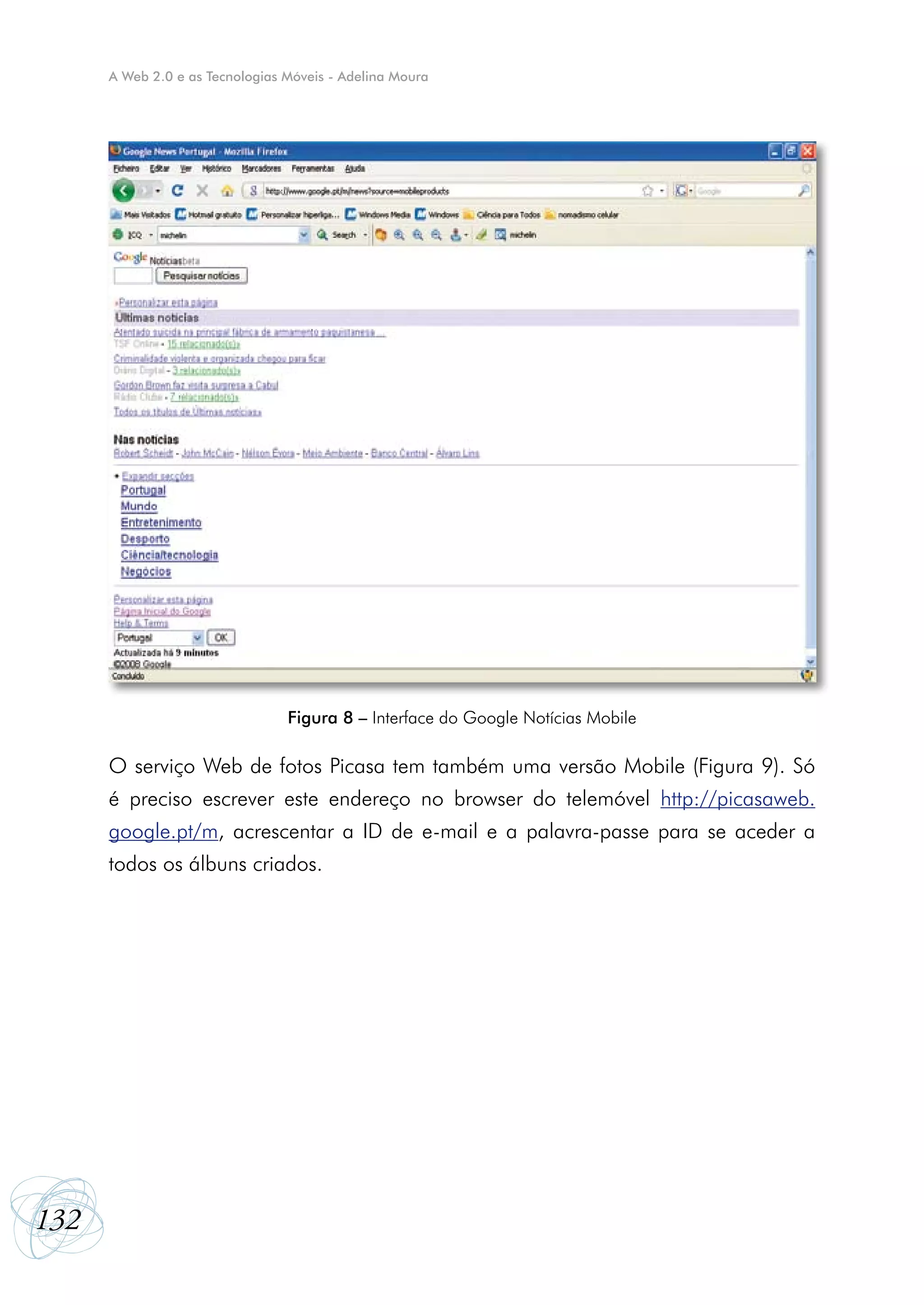
Task: Open the back/forward history dropdown arrow
Action: coord(157,191)
